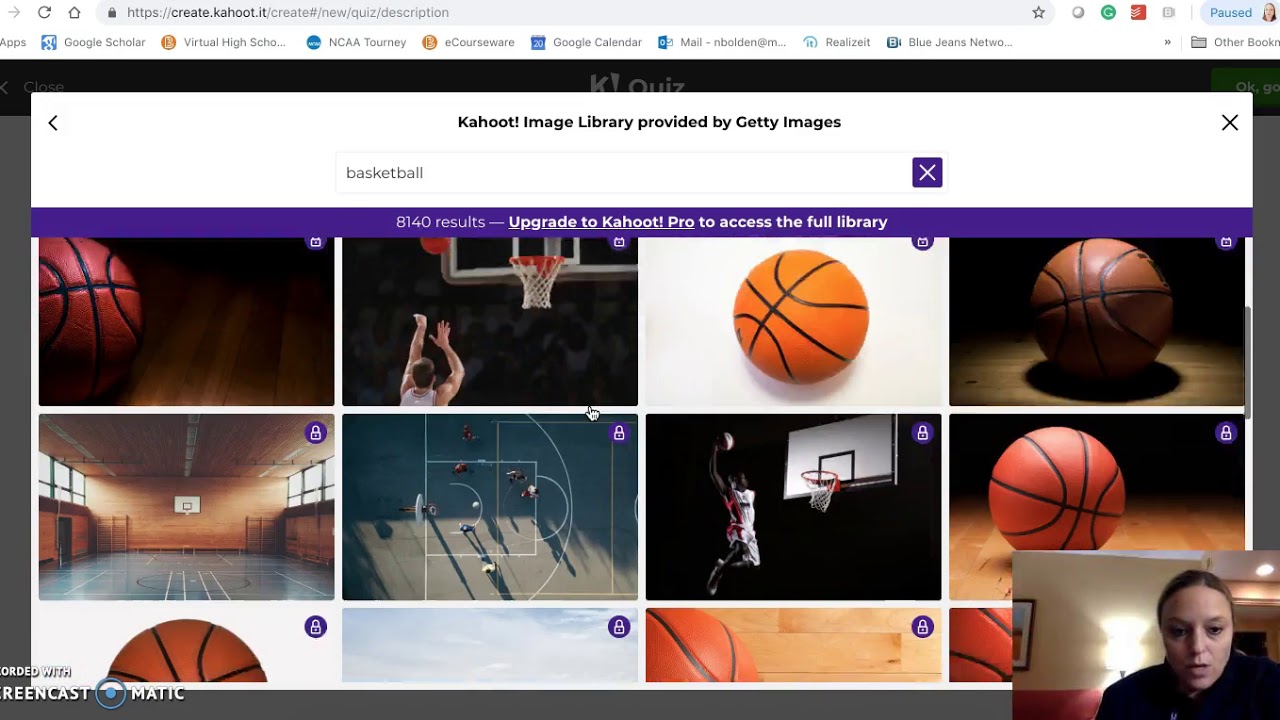Open the NCAA Tourney bookmark
Viewport: 1280px width, 720px height.
[356, 42]
